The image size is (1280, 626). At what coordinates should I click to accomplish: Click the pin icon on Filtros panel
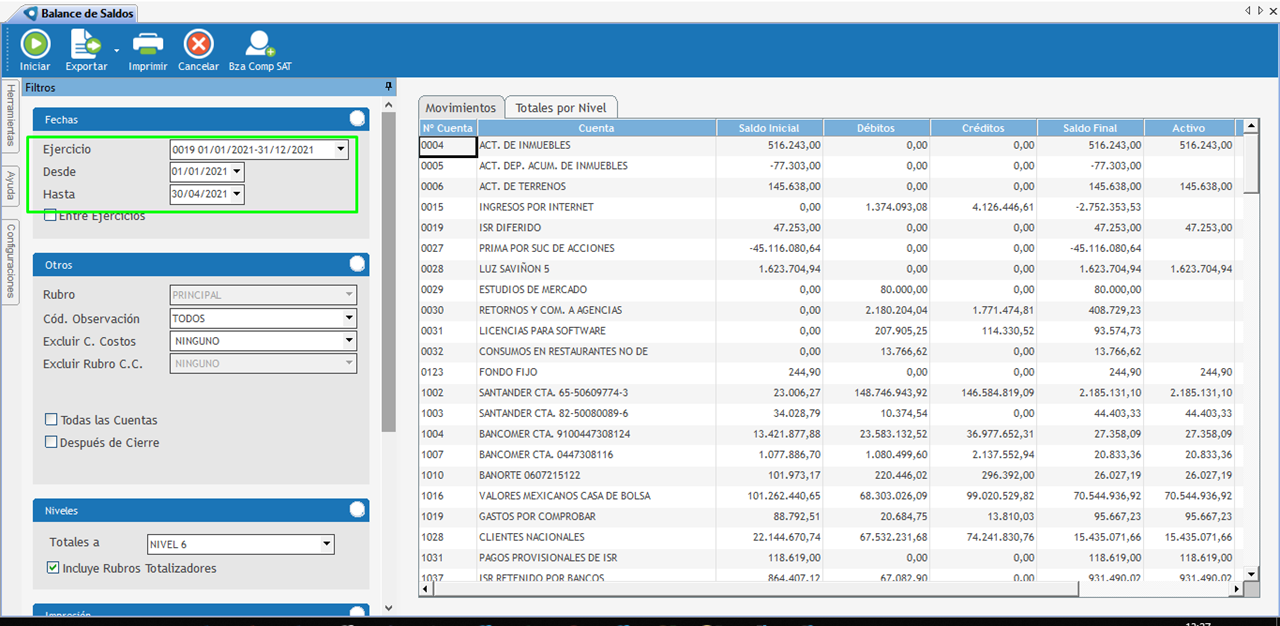(389, 87)
